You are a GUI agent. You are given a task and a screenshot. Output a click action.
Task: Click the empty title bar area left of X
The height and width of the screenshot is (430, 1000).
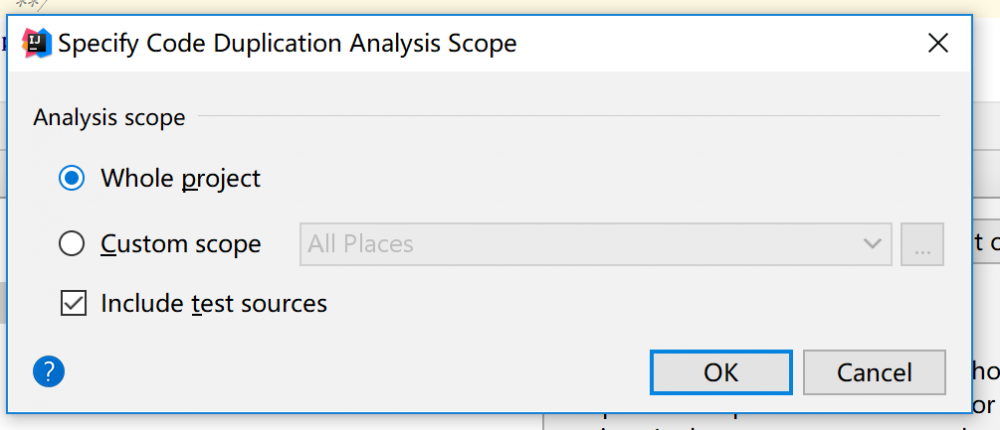pyautogui.click(x=720, y=43)
